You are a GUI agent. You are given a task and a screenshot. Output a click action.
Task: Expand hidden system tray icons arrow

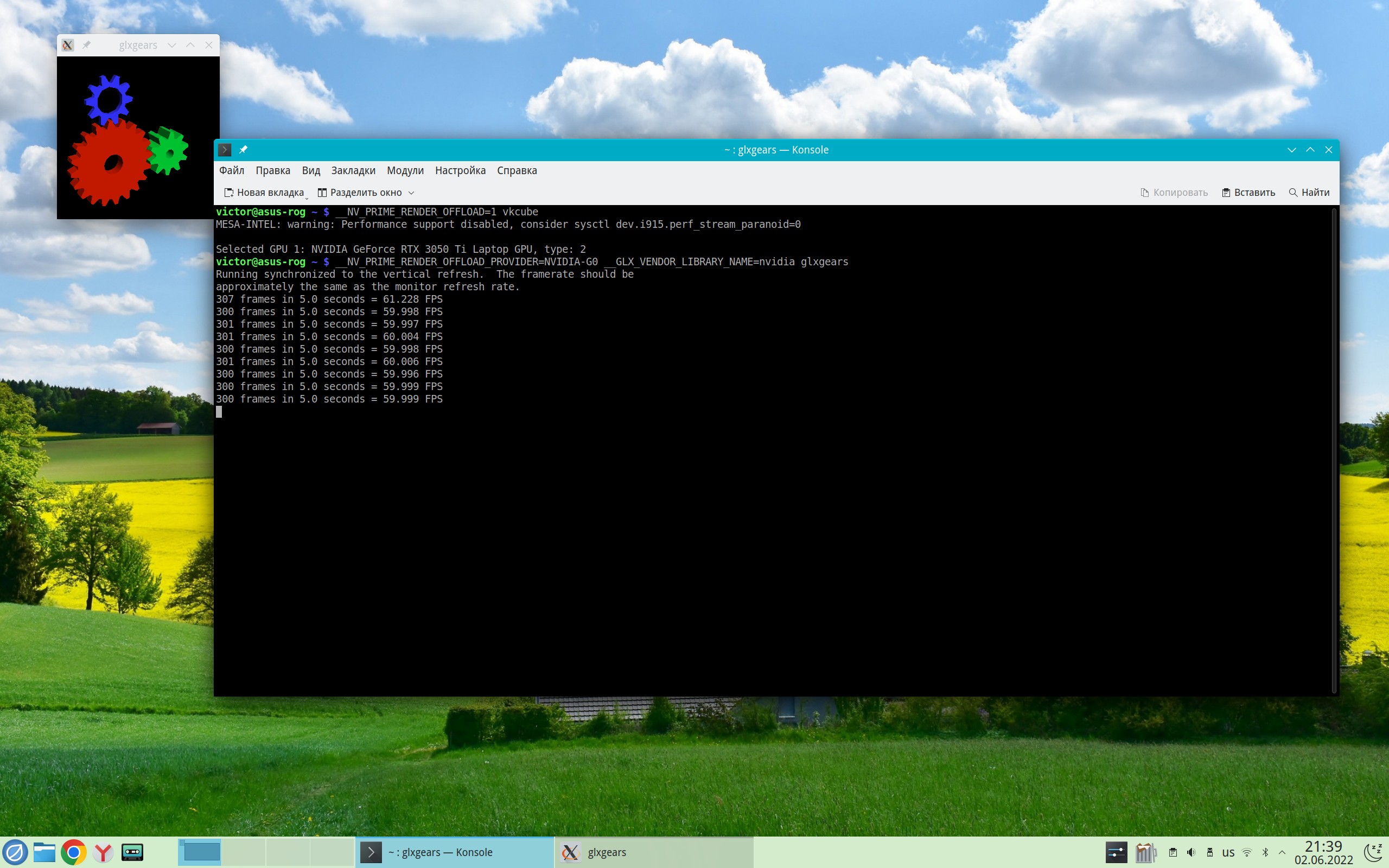pos(1282,852)
